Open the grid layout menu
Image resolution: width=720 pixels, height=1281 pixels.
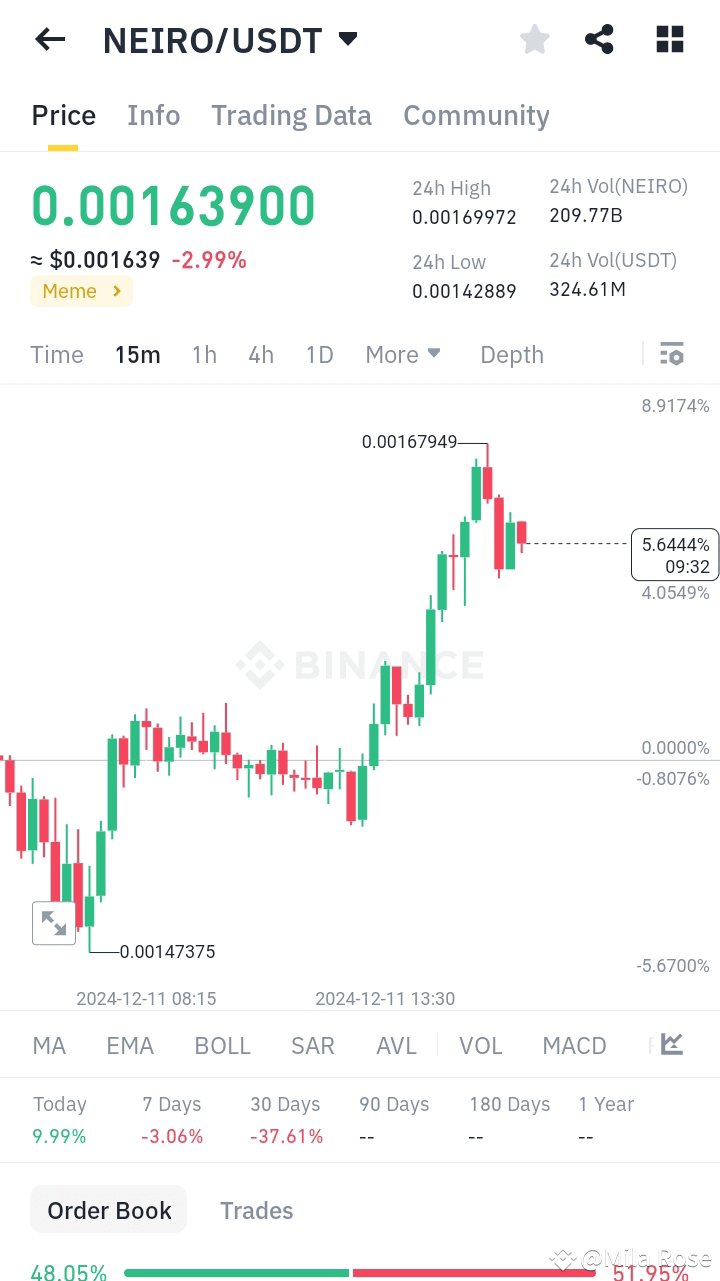pos(668,39)
